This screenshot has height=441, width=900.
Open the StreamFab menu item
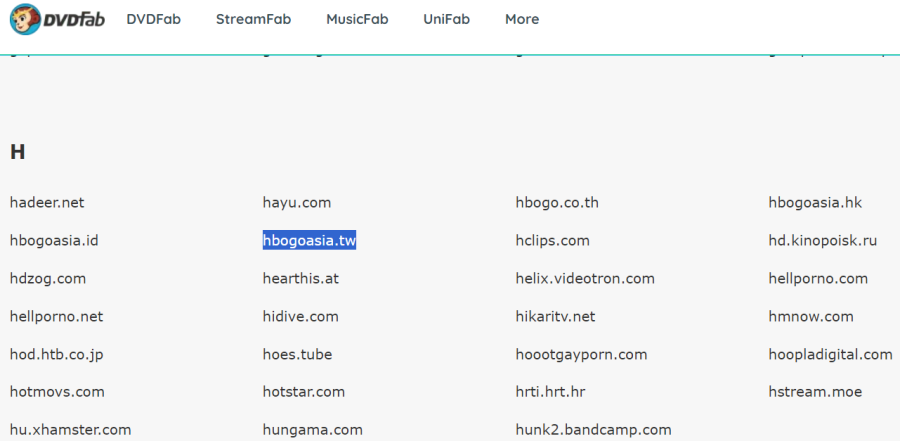tap(254, 20)
